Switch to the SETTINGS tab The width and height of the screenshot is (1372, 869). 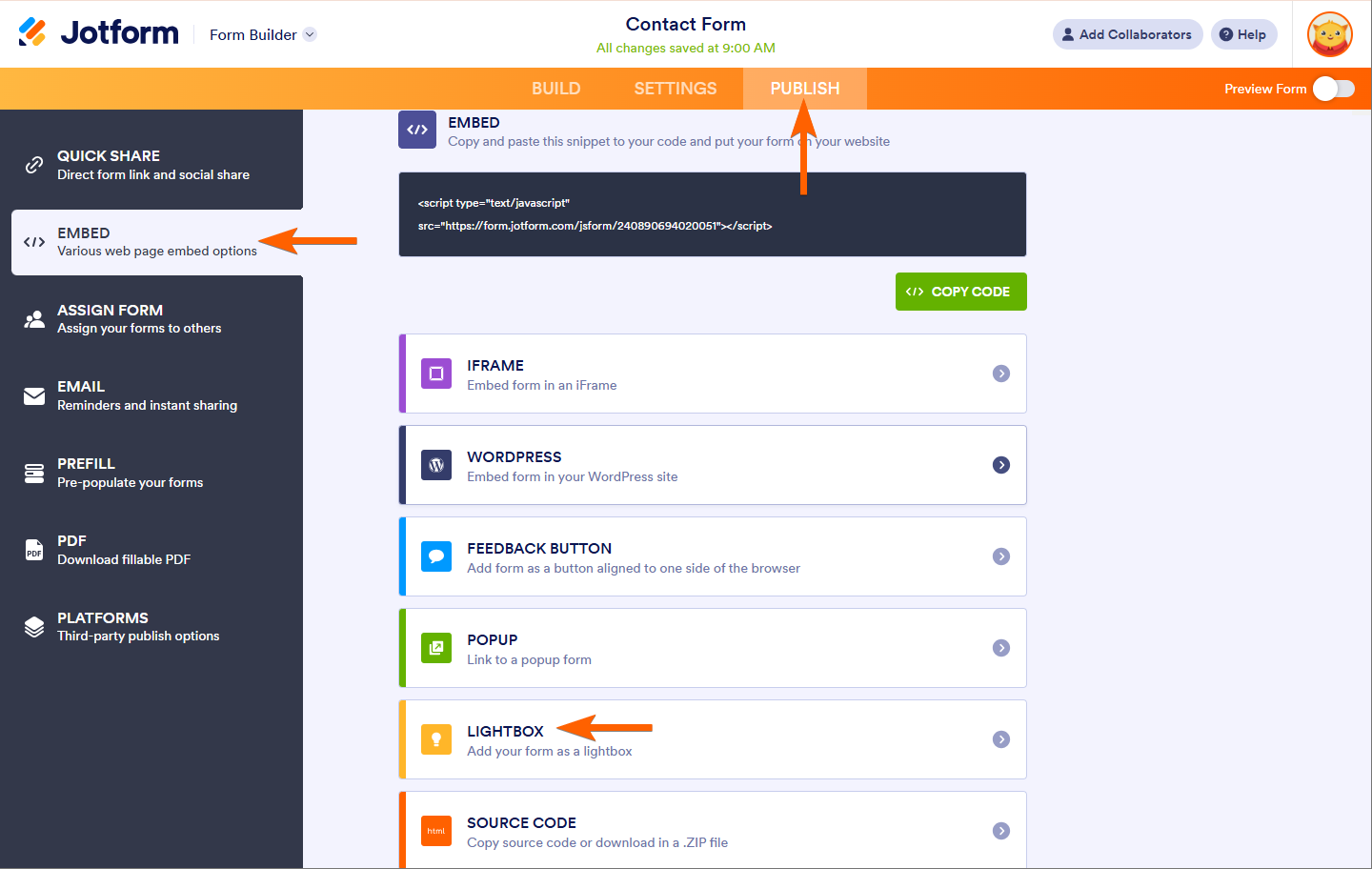[676, 89]
